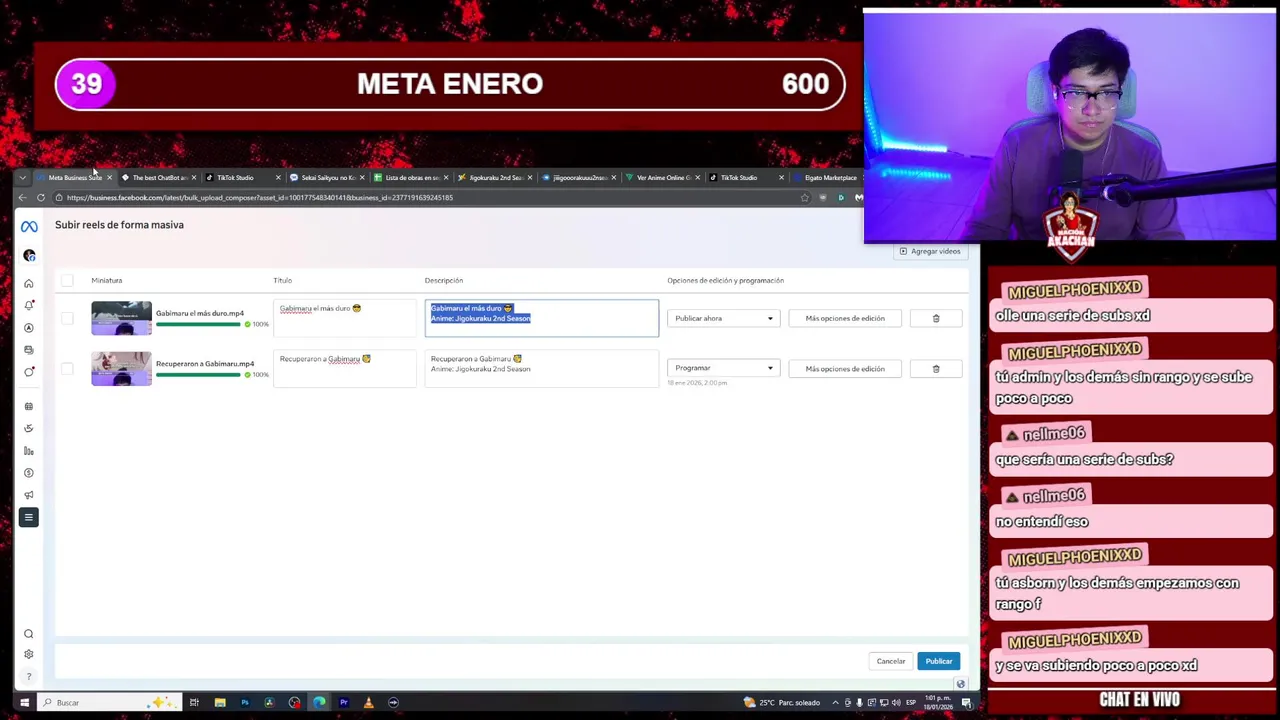Open Task View in the taskbar
Image resolution: width=1280 pixels, height=720 pixels.
(x=194, y=702)
